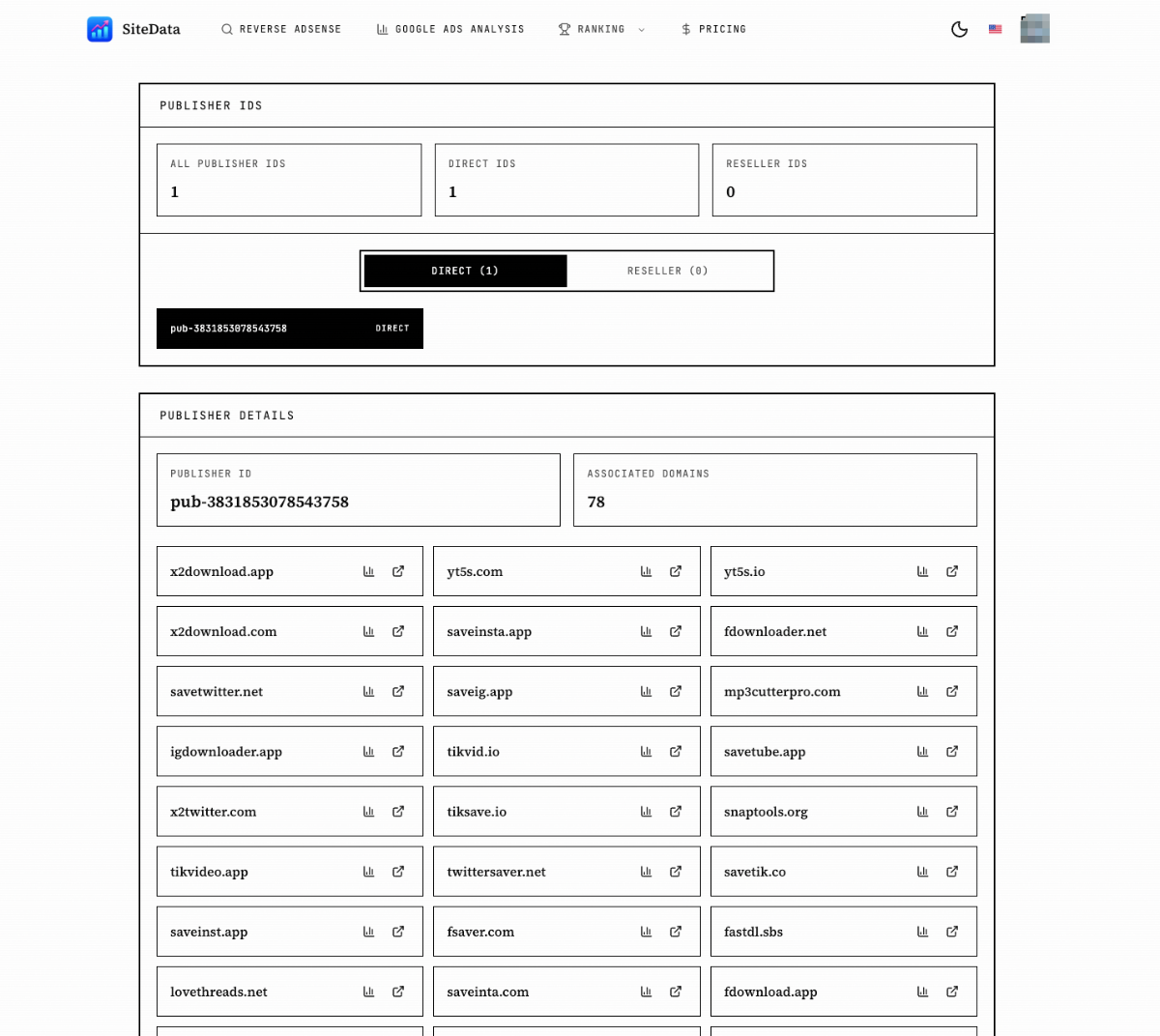Open fdownloader.net external link icon
Screen dimensions: 1160x1036
point(952,631)
